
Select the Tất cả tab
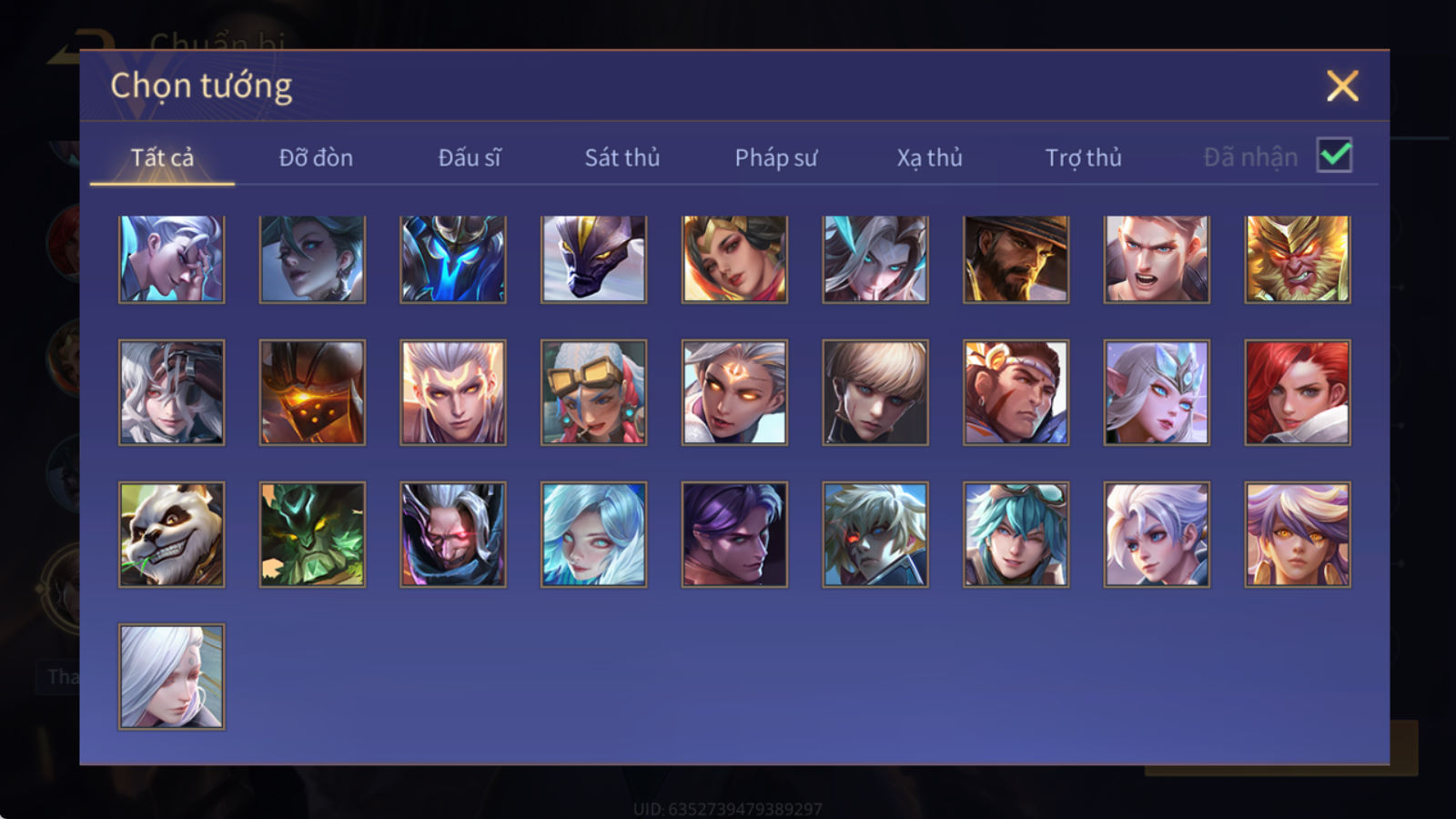point(162,157)
